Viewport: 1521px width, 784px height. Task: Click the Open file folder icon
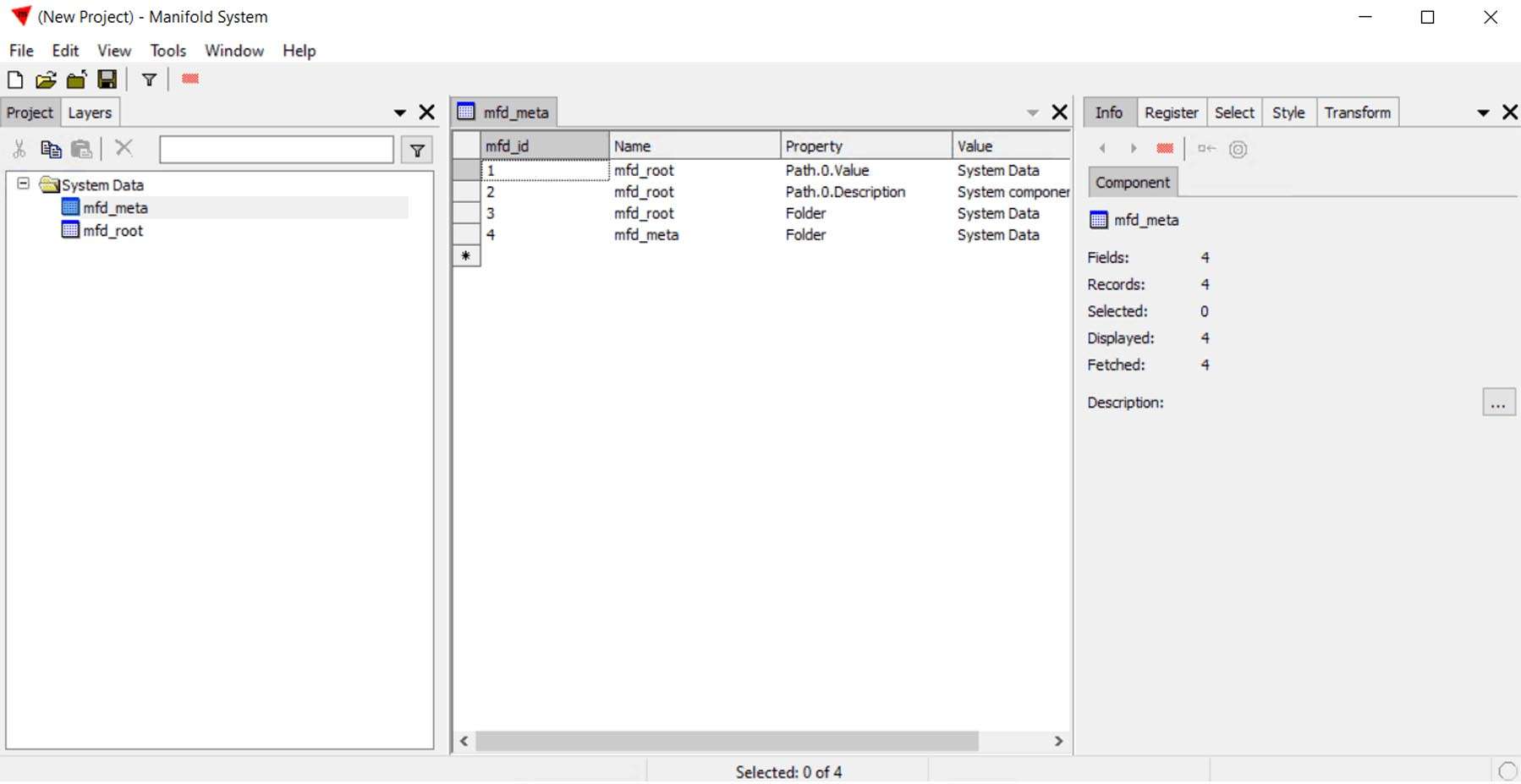pyautogui.click(x=46, y=79)
